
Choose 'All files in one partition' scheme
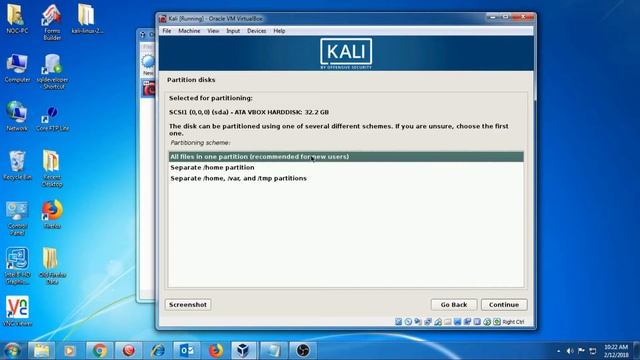point(346,157)
